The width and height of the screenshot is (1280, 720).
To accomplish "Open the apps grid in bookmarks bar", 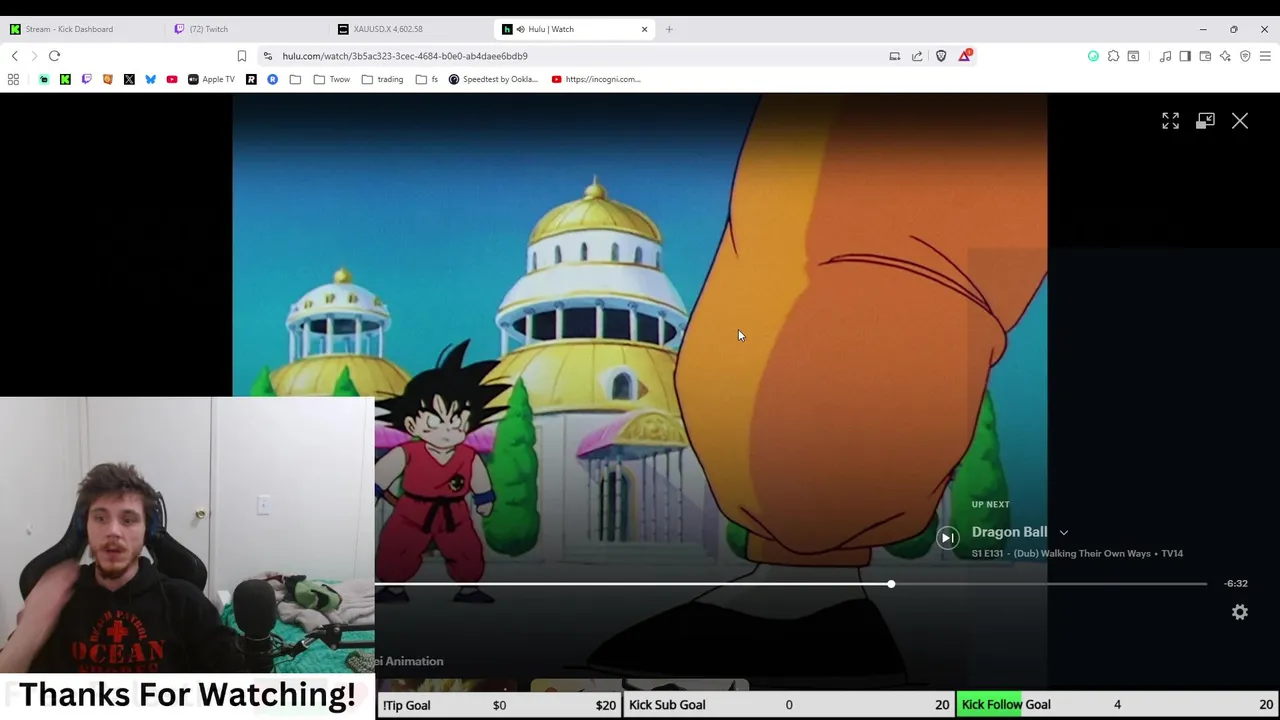I will tap(13, 79).
